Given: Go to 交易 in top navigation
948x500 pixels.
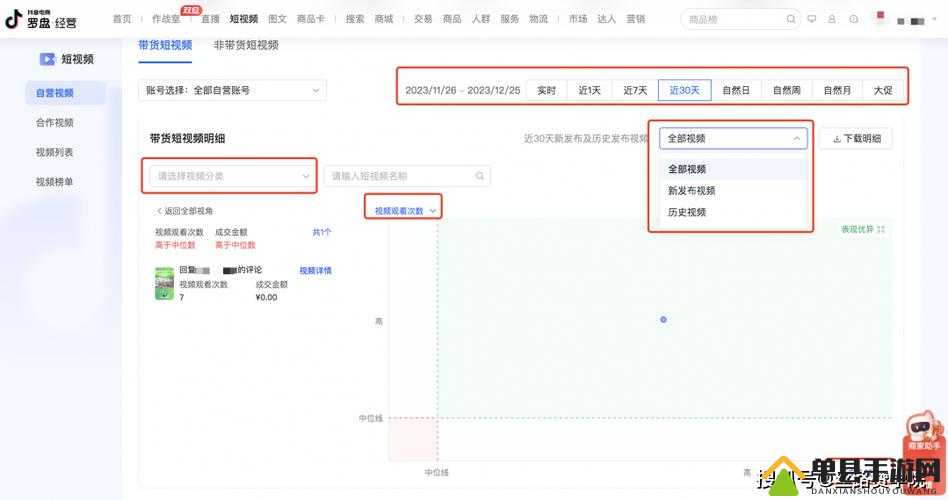Looking at the screenshot, I should coord(423,19).
